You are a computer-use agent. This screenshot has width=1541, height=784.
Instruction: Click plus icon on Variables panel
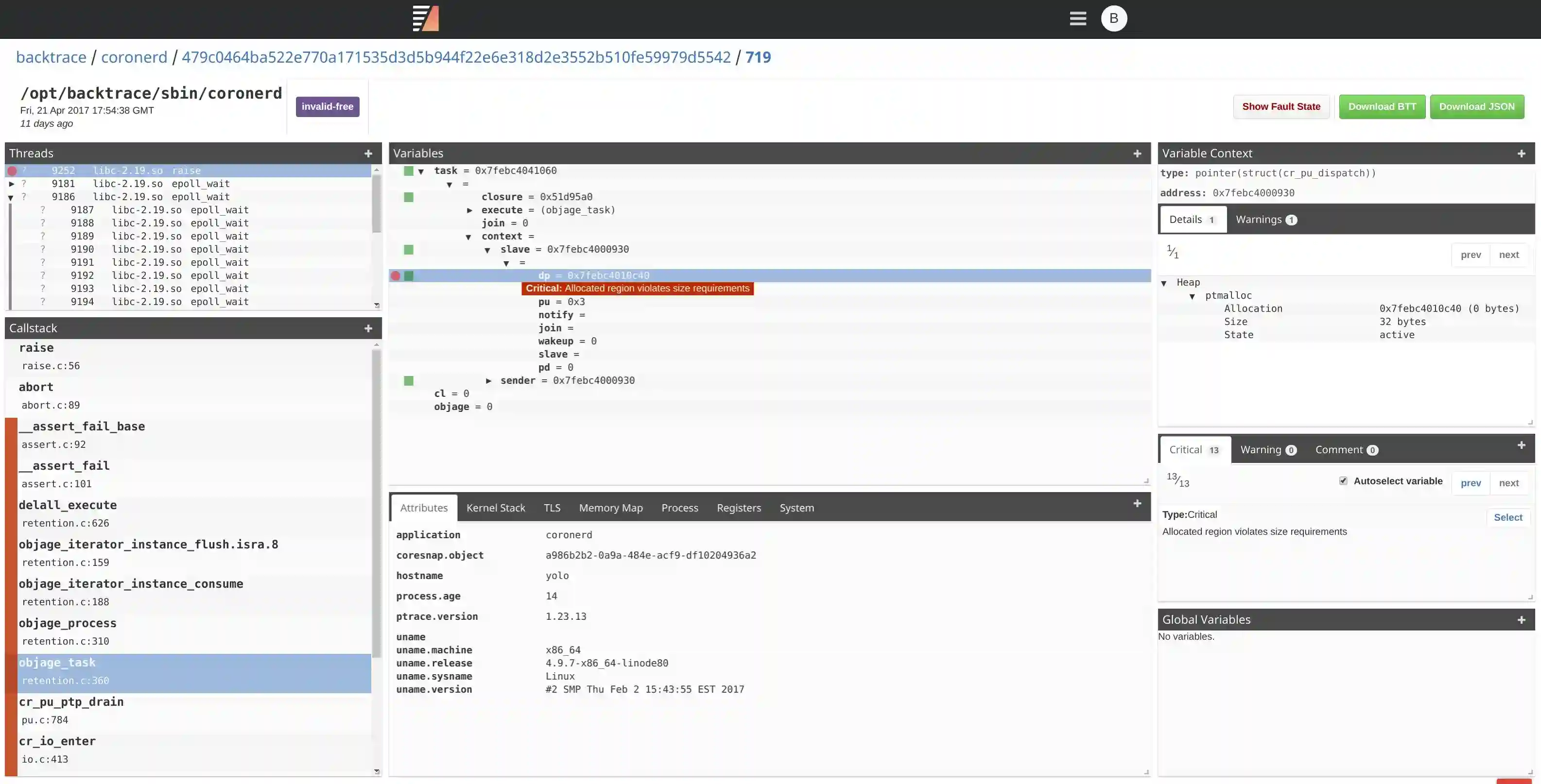coord(1137,153)
